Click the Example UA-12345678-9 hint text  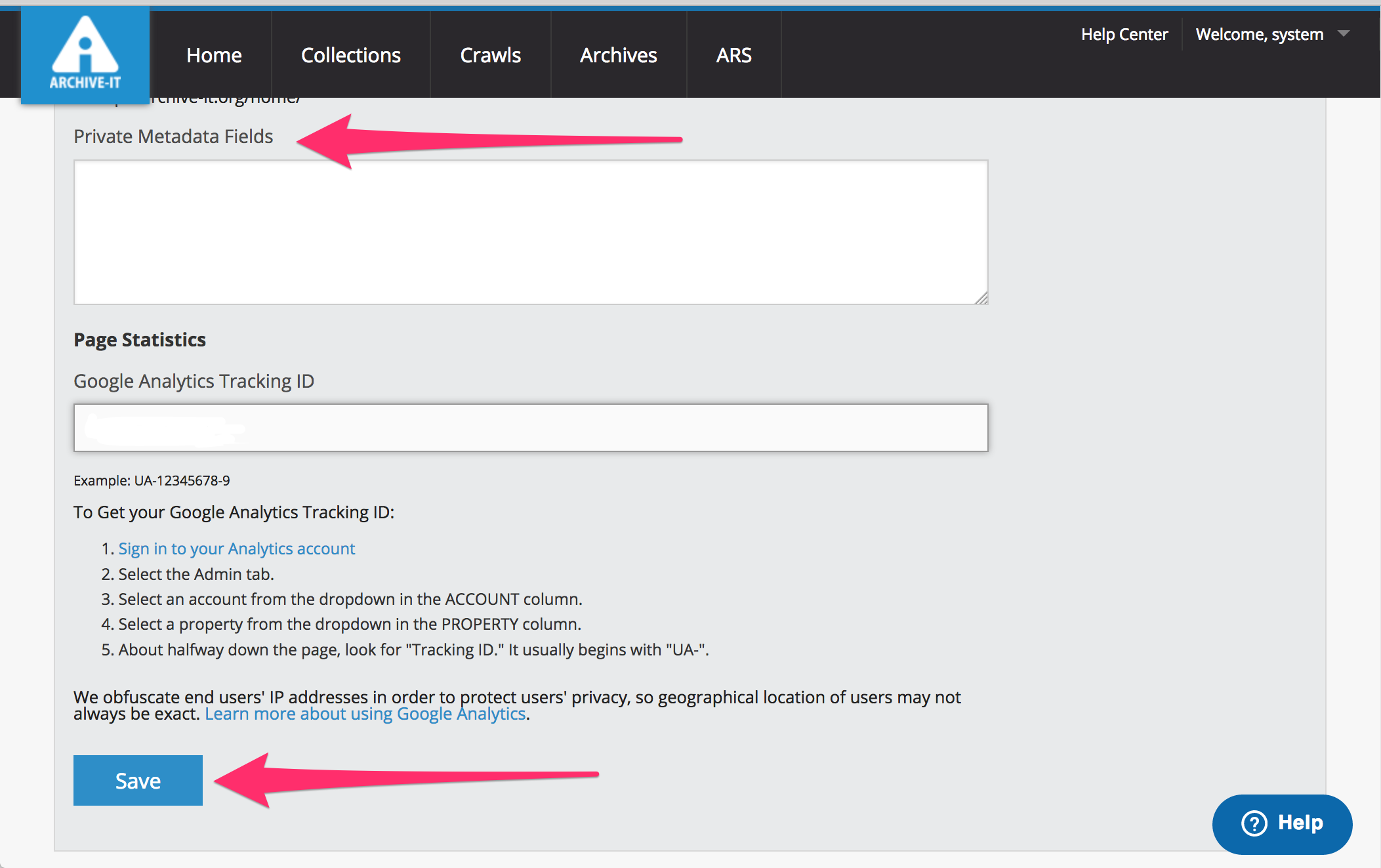152,481
